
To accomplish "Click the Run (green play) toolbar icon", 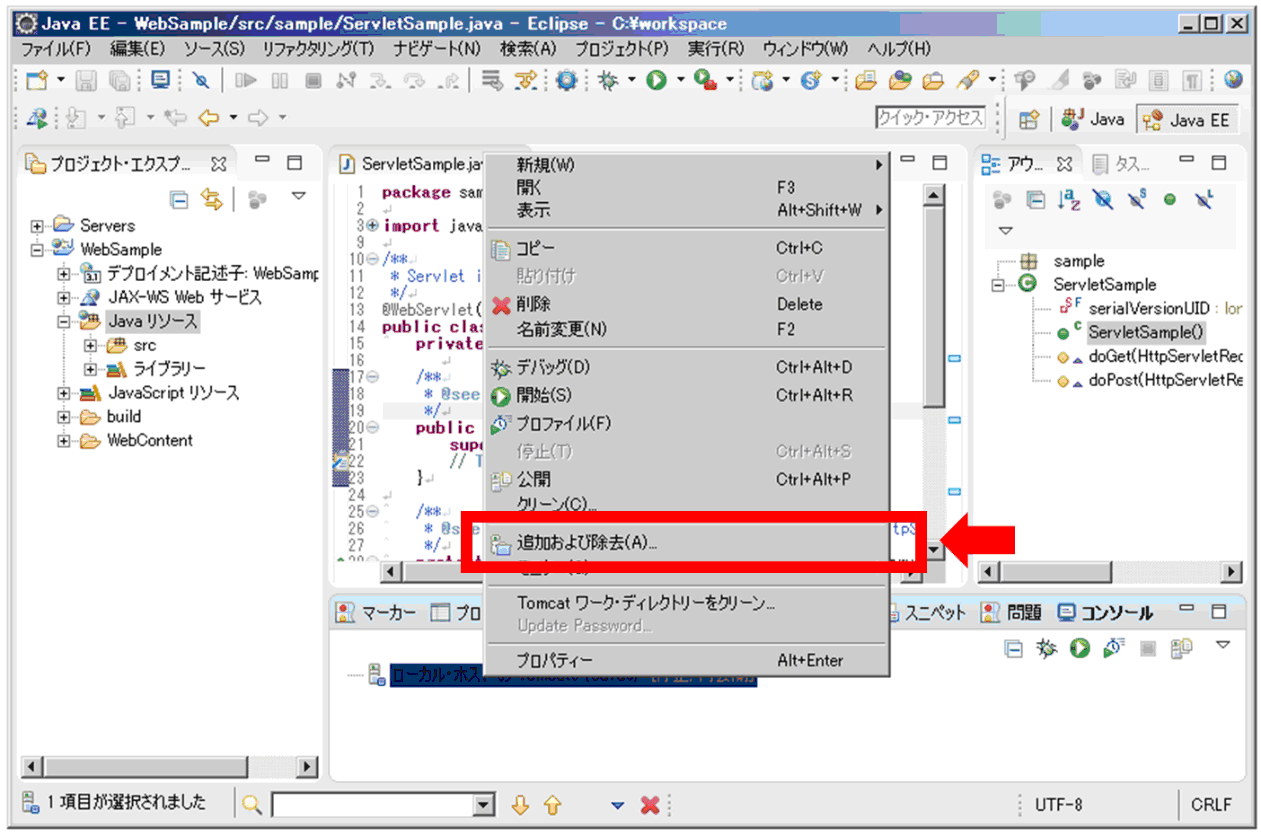I will point(656,81).
